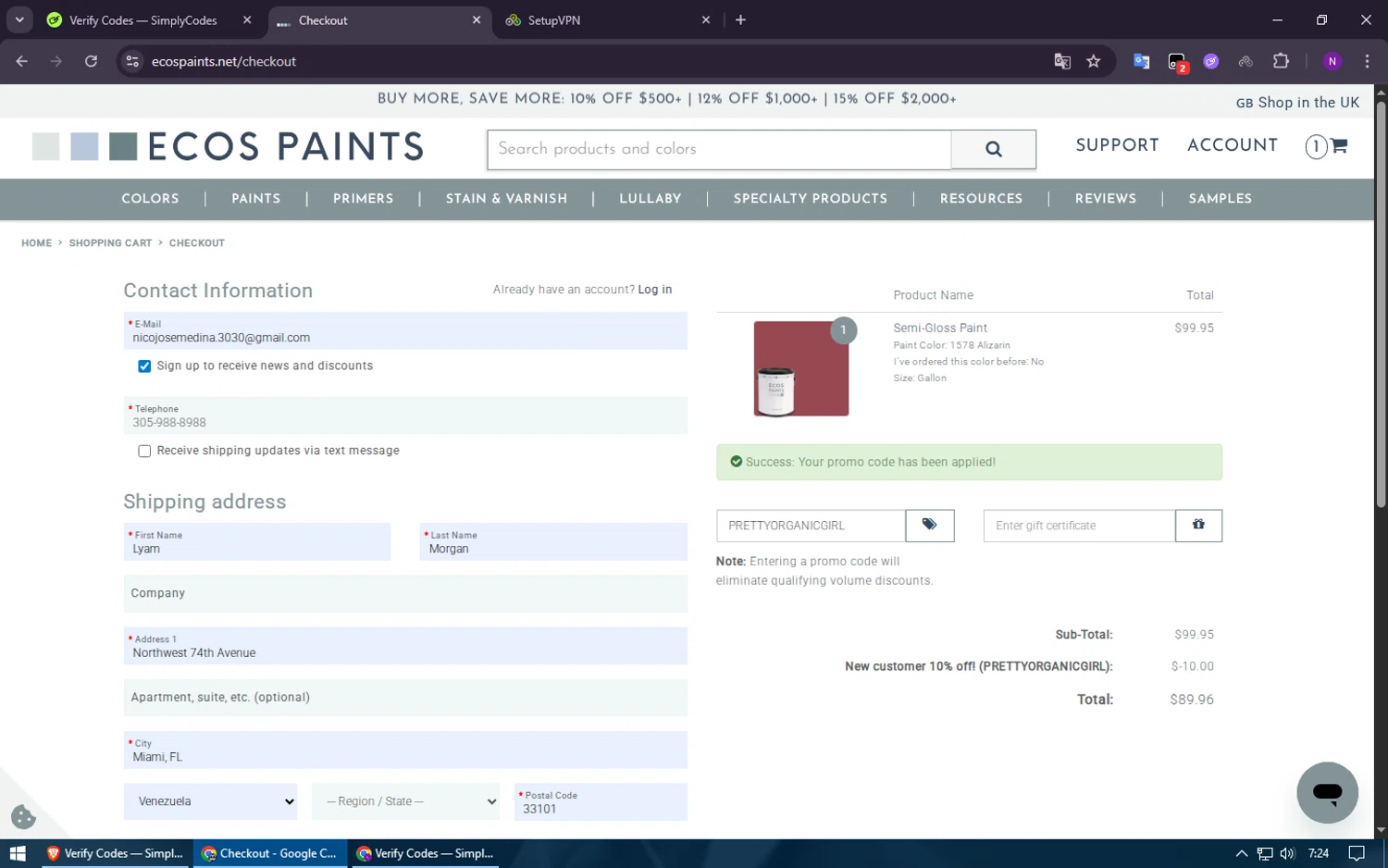The image size is (1388, 868).
Task: Click the extension icon with red 2 badge
Action: tap(1177, 62)
